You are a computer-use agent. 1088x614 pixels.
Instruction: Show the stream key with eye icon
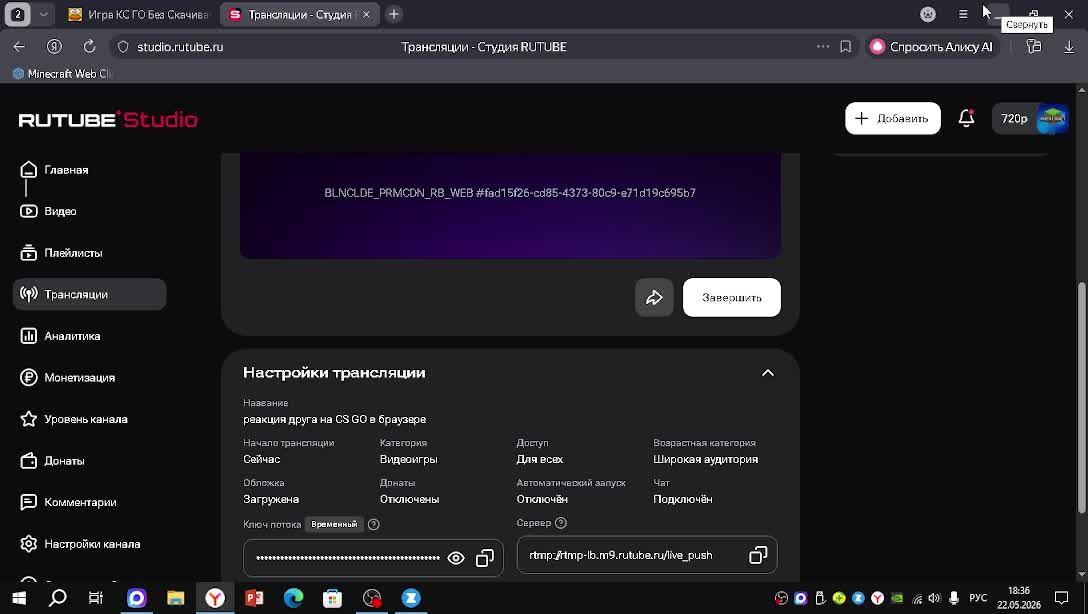[456, 558]
